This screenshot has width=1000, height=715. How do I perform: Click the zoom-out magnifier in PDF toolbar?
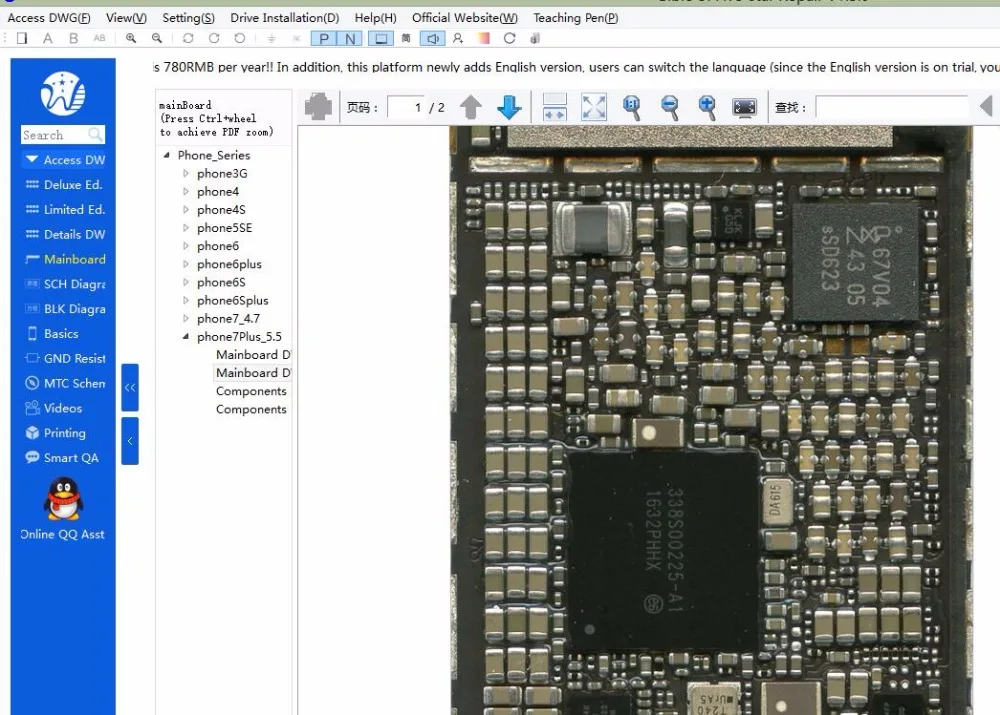point(670,107)
